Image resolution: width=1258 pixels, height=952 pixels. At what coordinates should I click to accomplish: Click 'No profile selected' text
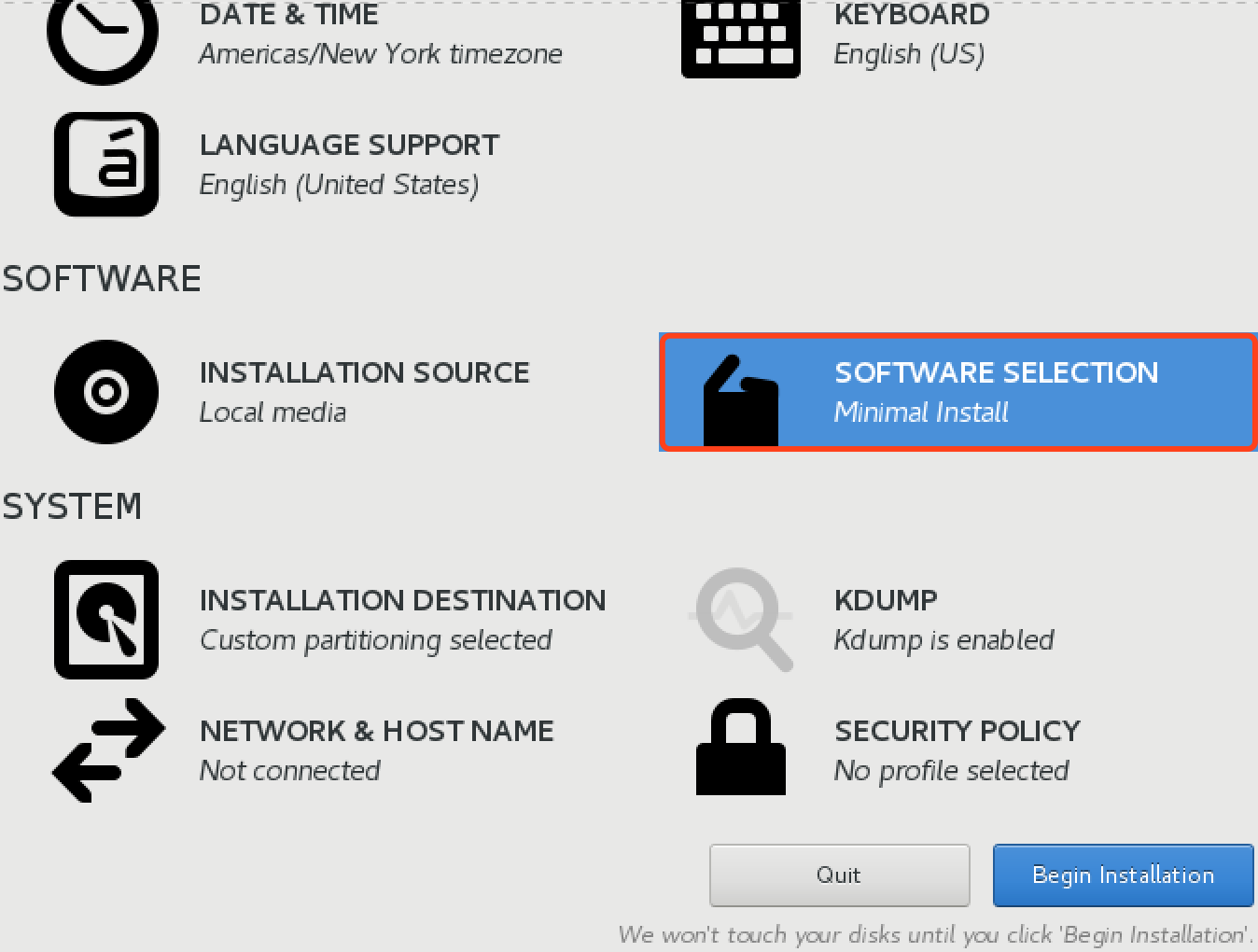(952, 771)
